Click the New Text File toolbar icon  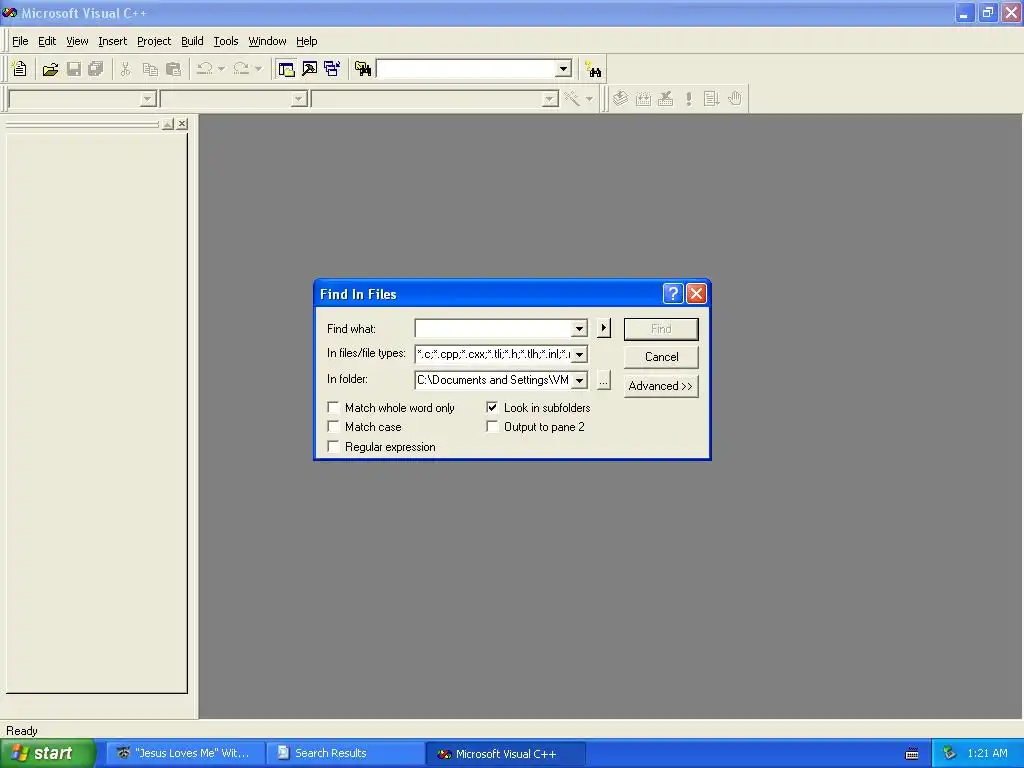[x=20, y=69]
